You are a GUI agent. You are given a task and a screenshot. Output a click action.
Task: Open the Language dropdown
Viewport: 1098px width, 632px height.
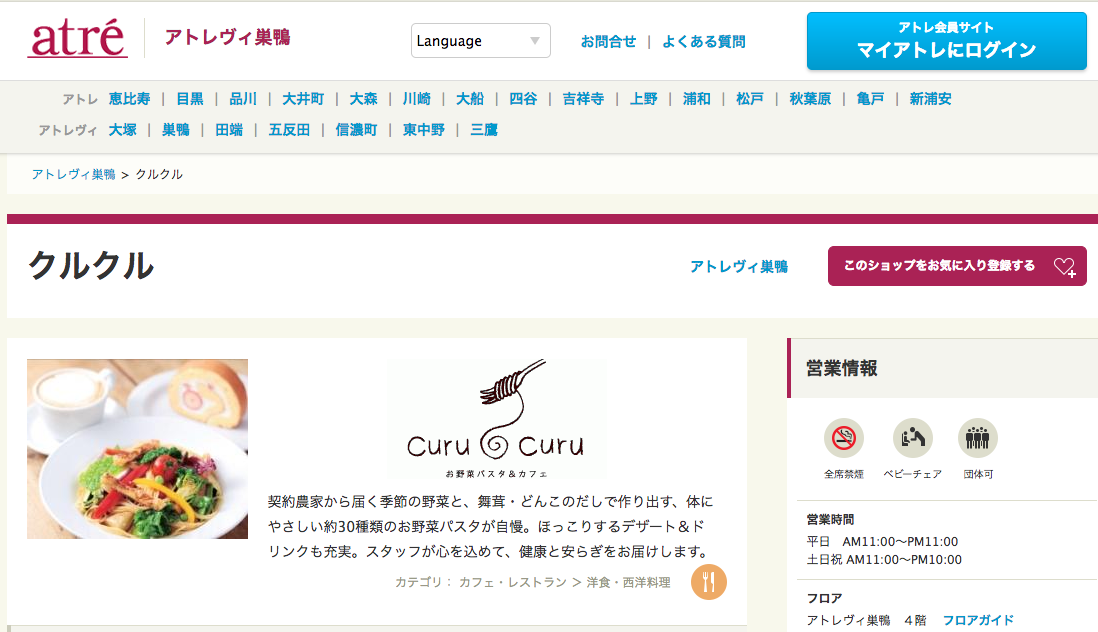point(480,41)
